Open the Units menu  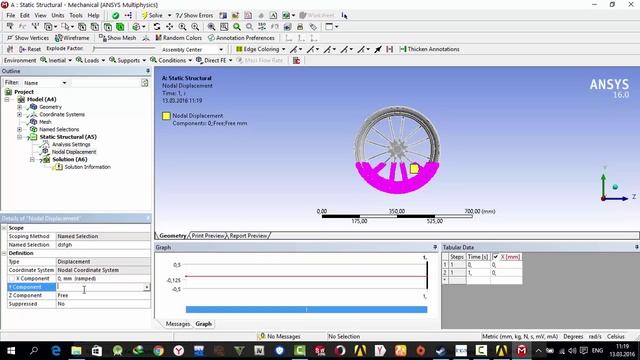pyautogui.click(x=58, y=16)
